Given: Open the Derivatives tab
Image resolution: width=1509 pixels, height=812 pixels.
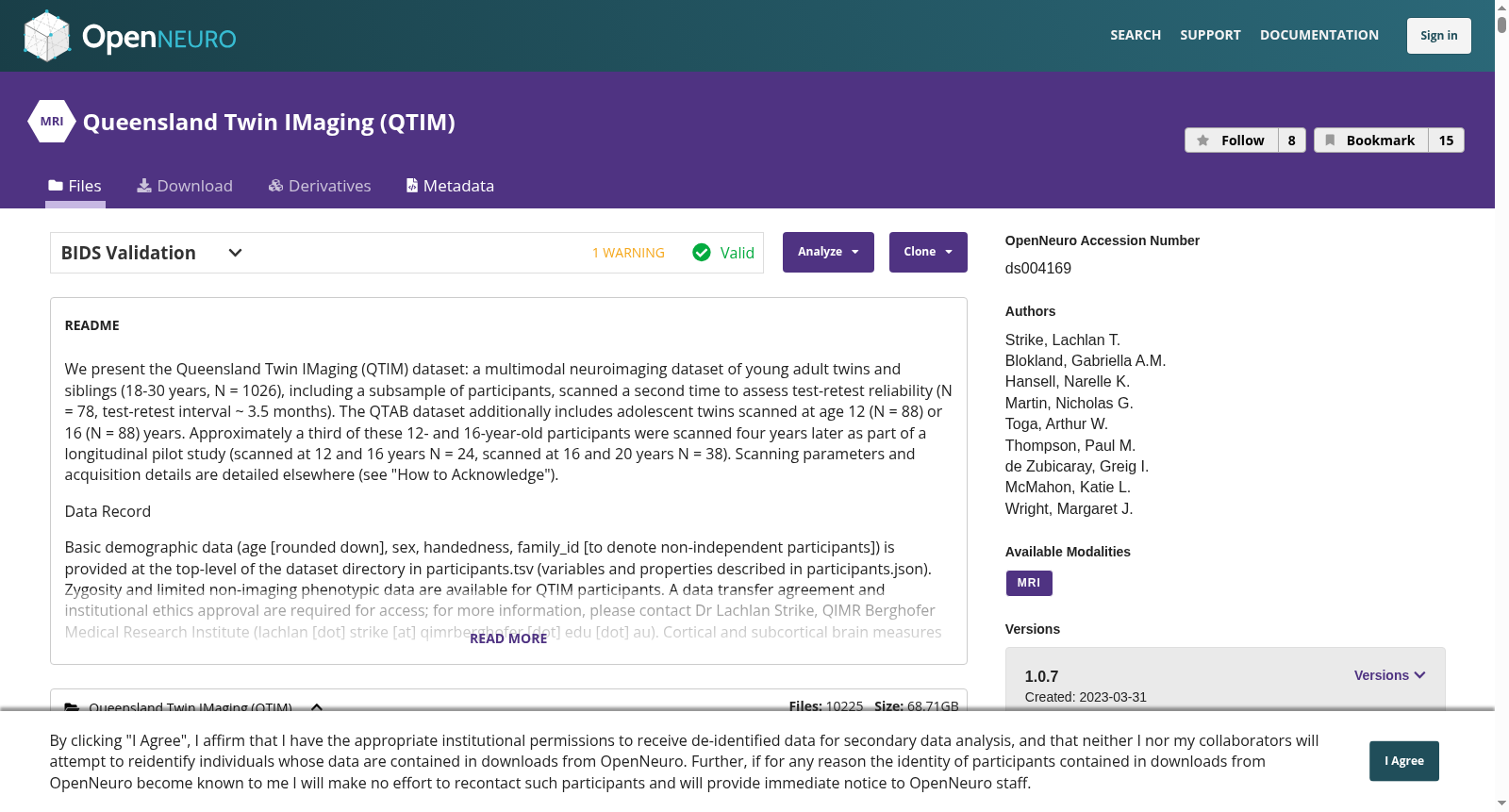Looking at the screenshot, I should pyautogui.click(x=320, y=186).
